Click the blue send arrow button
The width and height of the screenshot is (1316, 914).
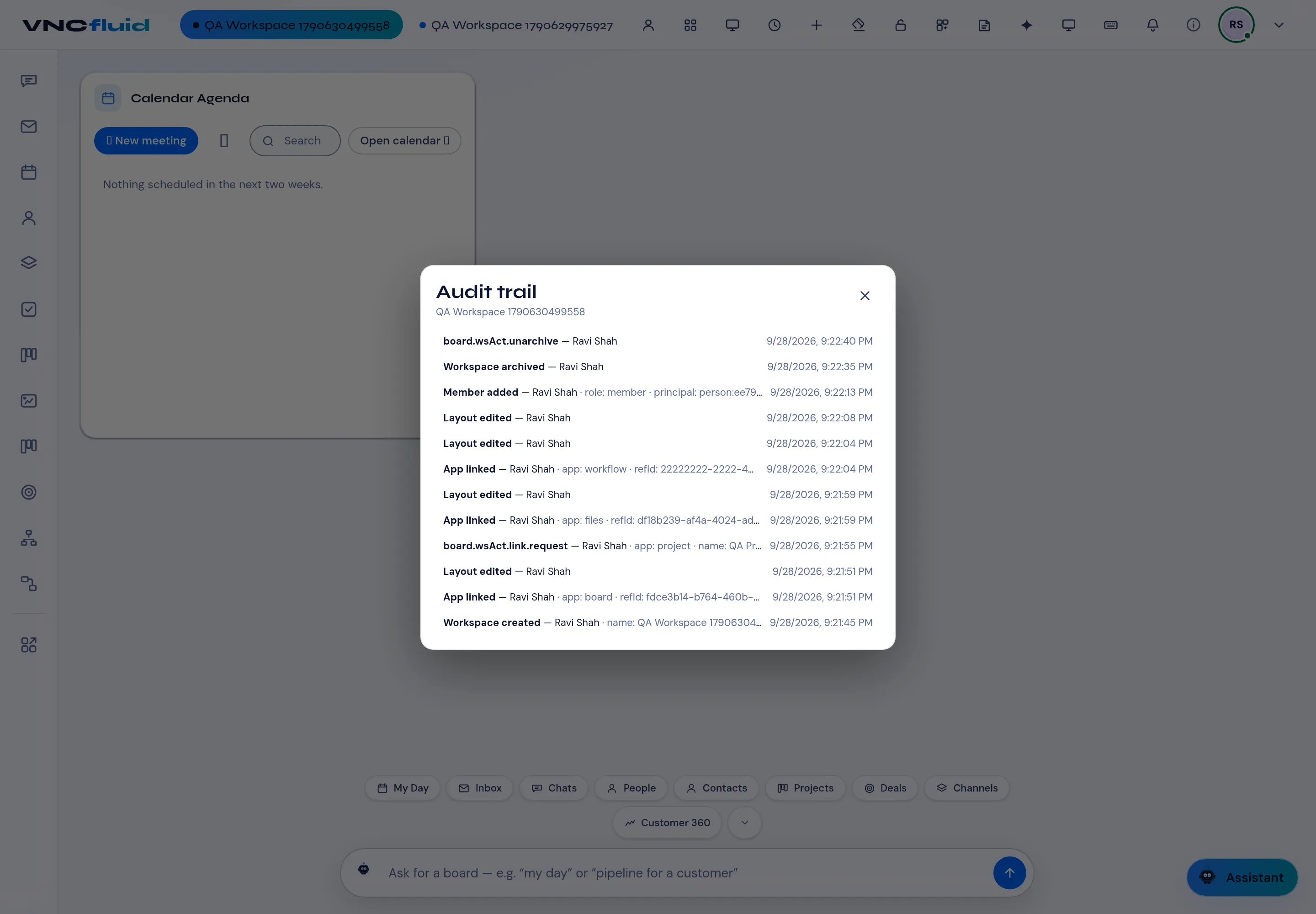1009,873
